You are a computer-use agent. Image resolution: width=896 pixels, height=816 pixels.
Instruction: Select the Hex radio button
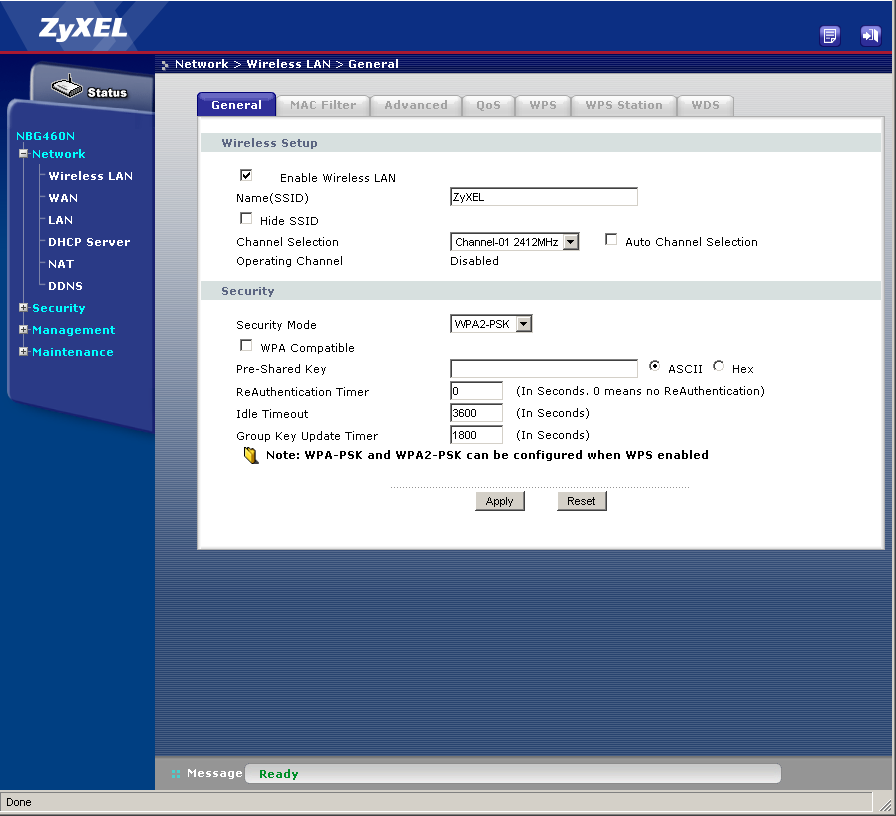(719, 367)
